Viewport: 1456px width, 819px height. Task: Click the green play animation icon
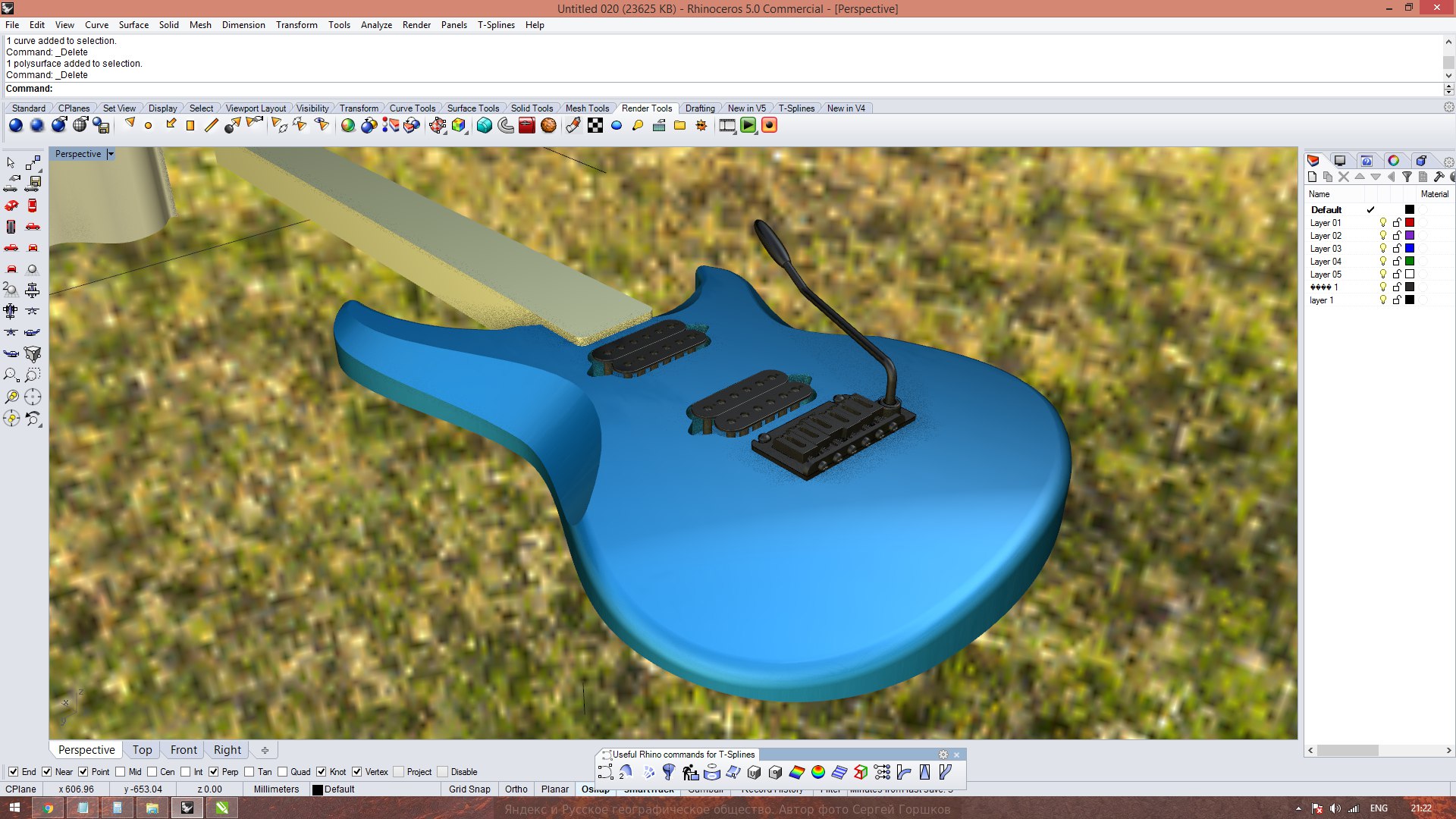tap(748, 125)
